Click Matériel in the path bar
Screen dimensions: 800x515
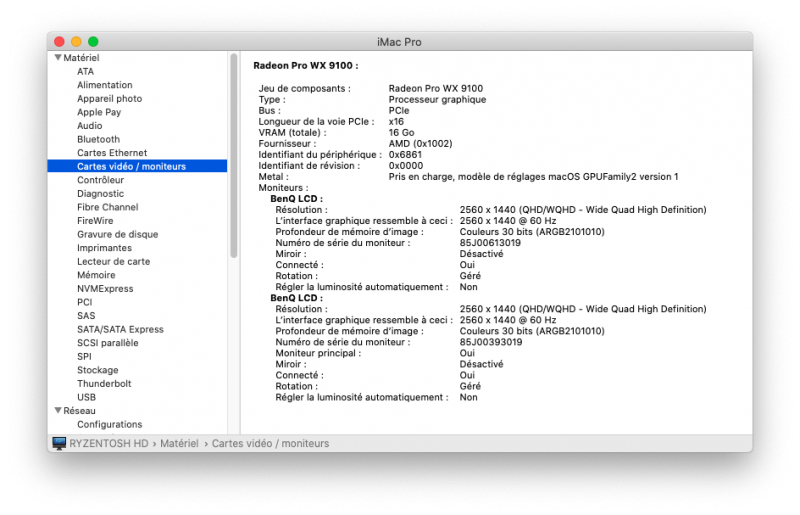tap(179, 443)
